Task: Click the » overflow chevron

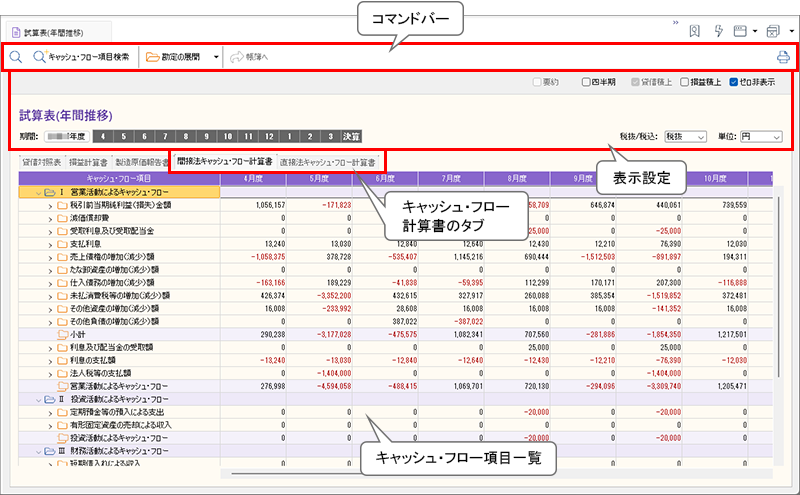Action: 676,22
